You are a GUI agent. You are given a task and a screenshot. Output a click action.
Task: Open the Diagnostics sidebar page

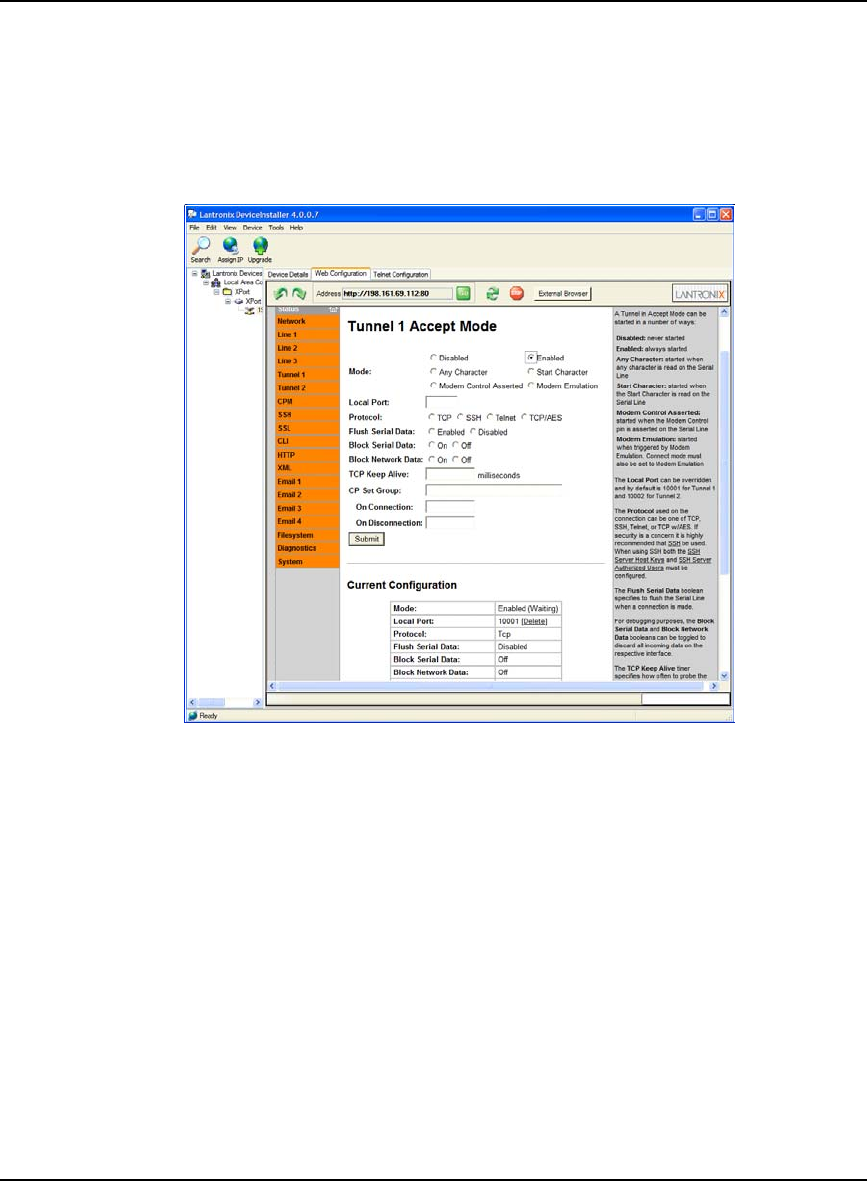click(307, 548)
